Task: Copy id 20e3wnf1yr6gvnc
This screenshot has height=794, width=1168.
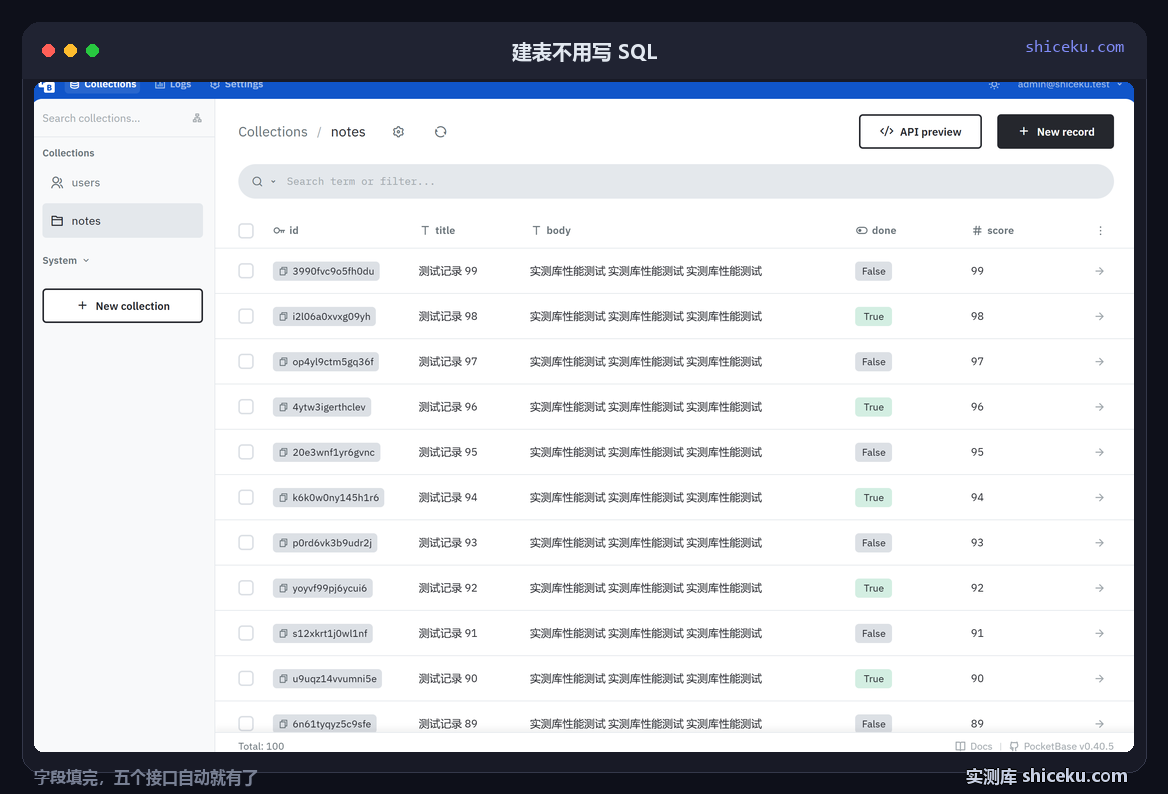Action: [x=283, y=452]
